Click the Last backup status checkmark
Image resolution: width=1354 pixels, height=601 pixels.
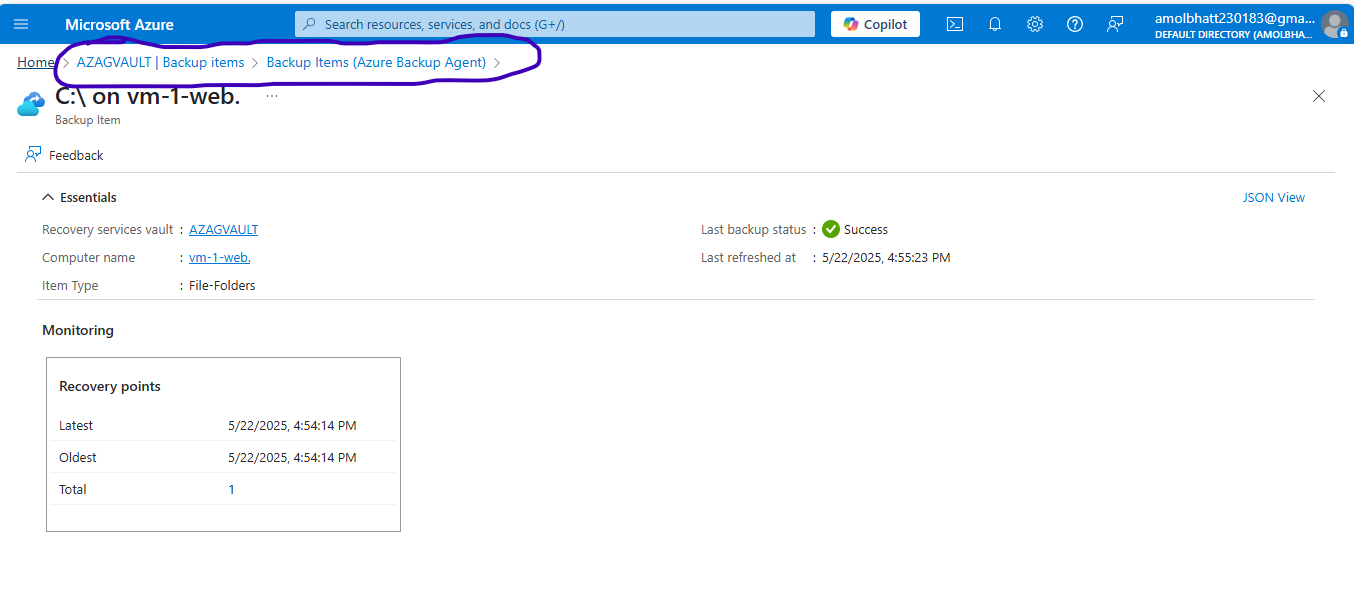pos(830,229)
